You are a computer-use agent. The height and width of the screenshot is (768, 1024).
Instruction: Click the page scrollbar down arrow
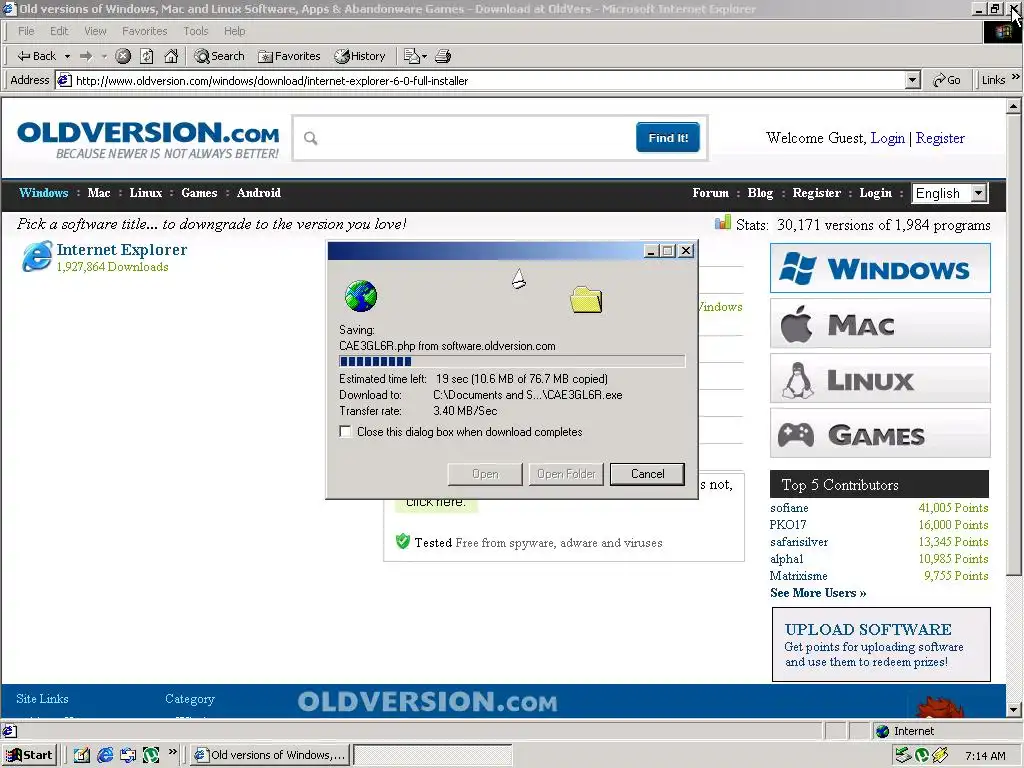(x=1014, y=709)
